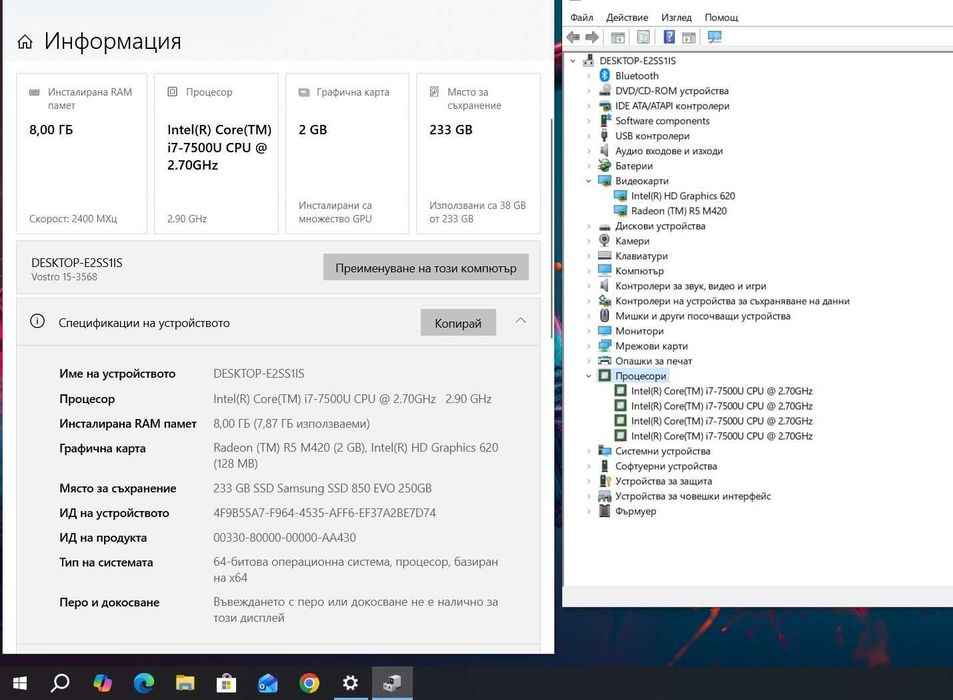Click Back arrow in Device Manager toolbar
This screenshot has height=700, width=953.
[573, 37]
